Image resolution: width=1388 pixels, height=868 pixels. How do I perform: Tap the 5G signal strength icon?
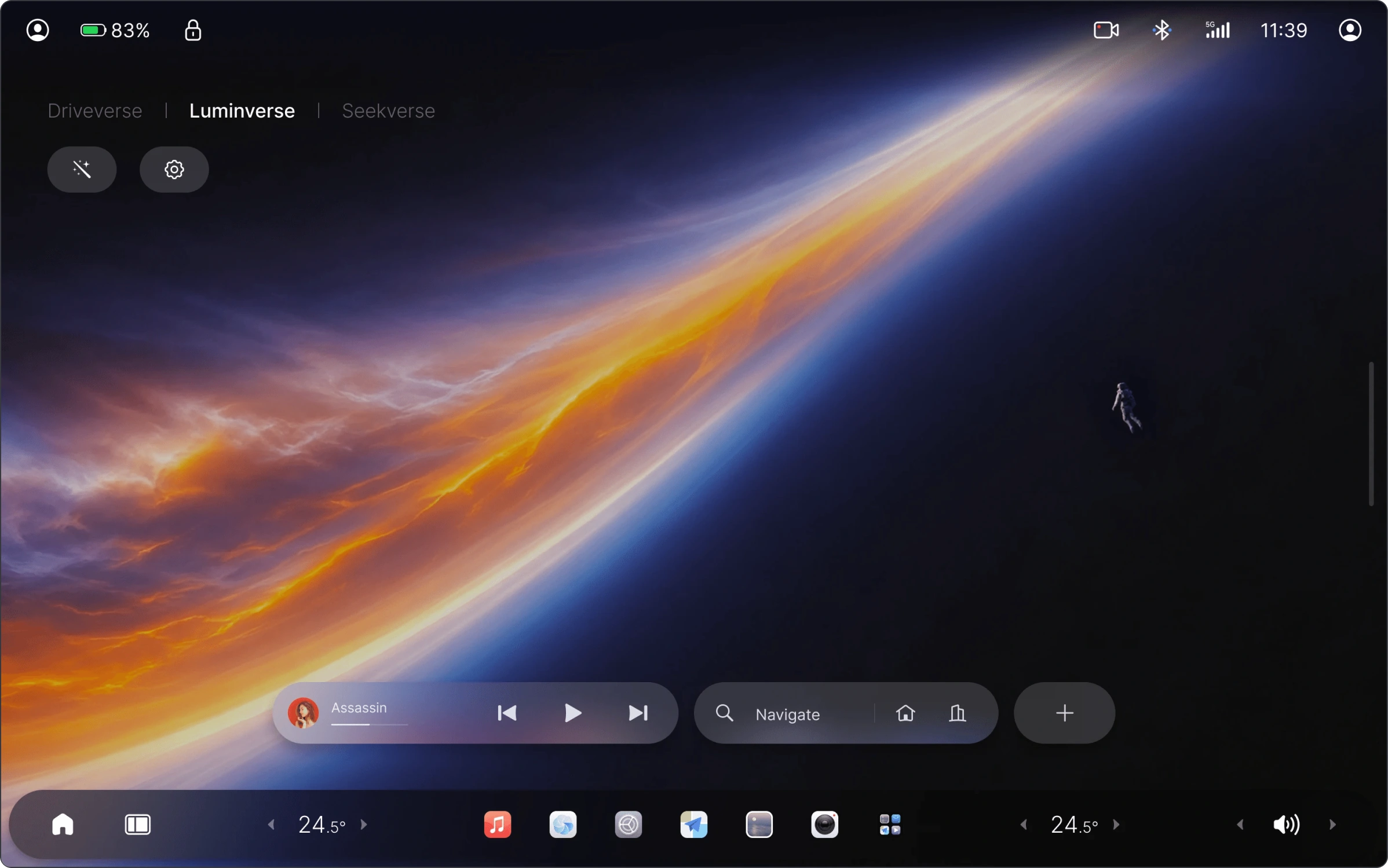pos(1217,30)
